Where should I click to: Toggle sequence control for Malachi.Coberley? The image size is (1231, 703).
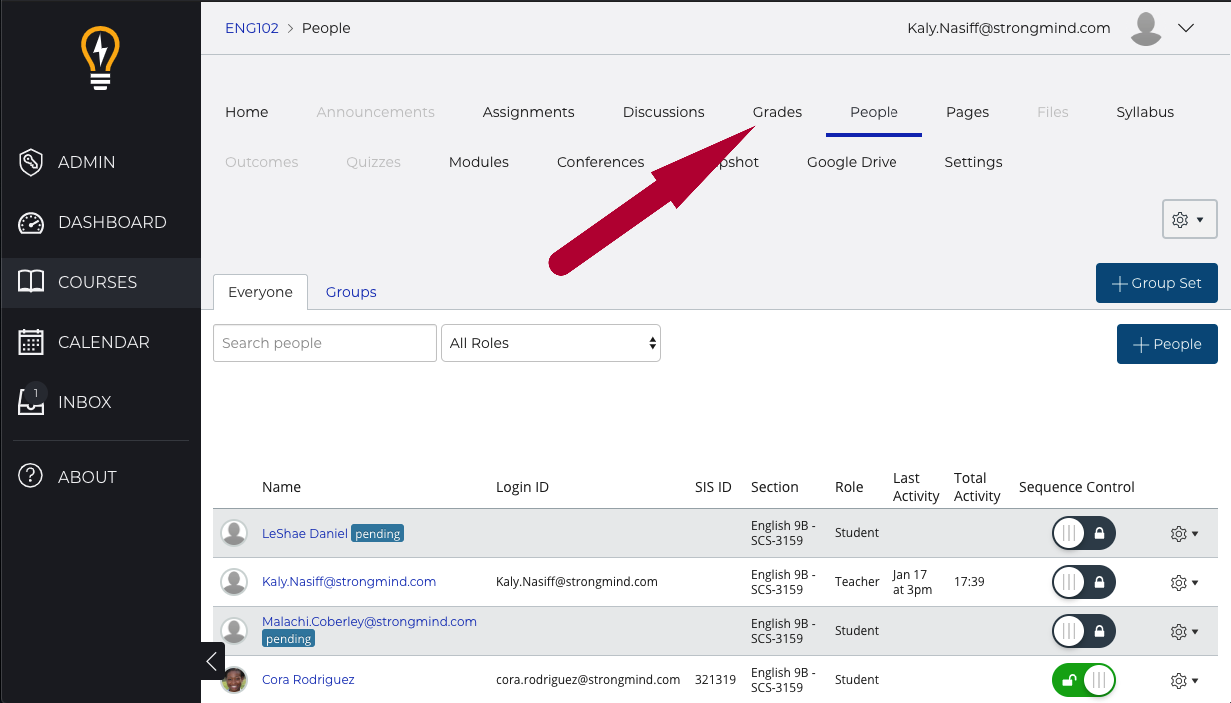pyautogui.click(x=1084, y=631)
